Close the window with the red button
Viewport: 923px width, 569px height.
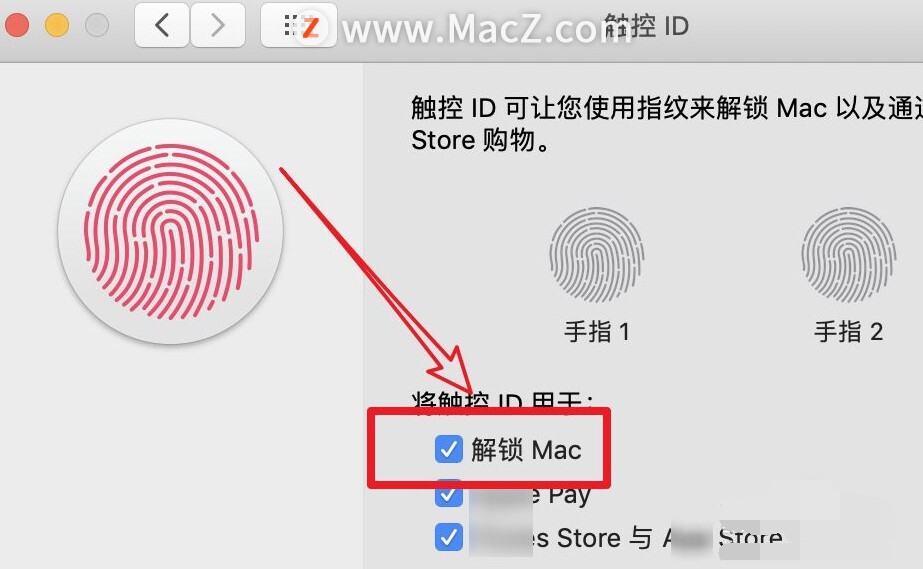point(16,25)
